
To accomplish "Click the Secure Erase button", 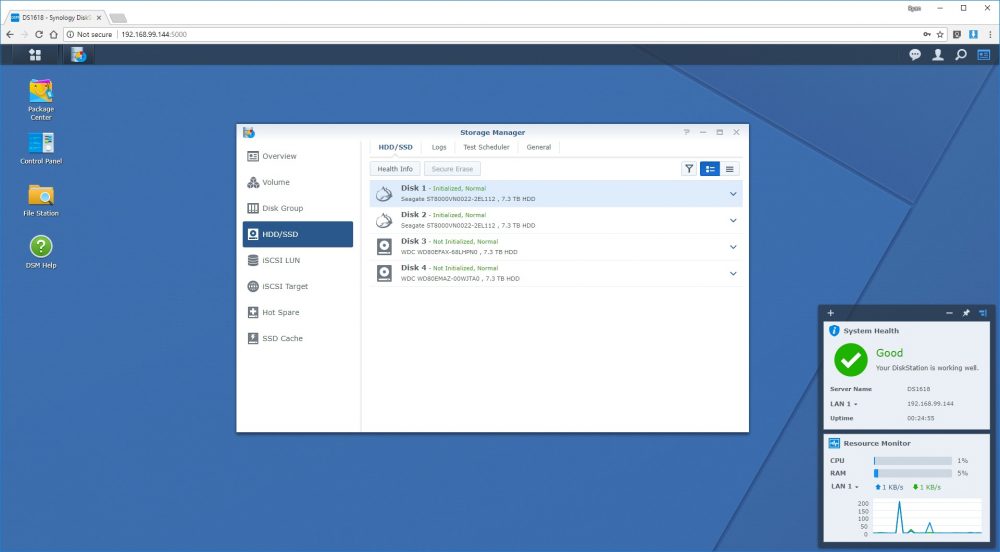I will click(452, 169).
